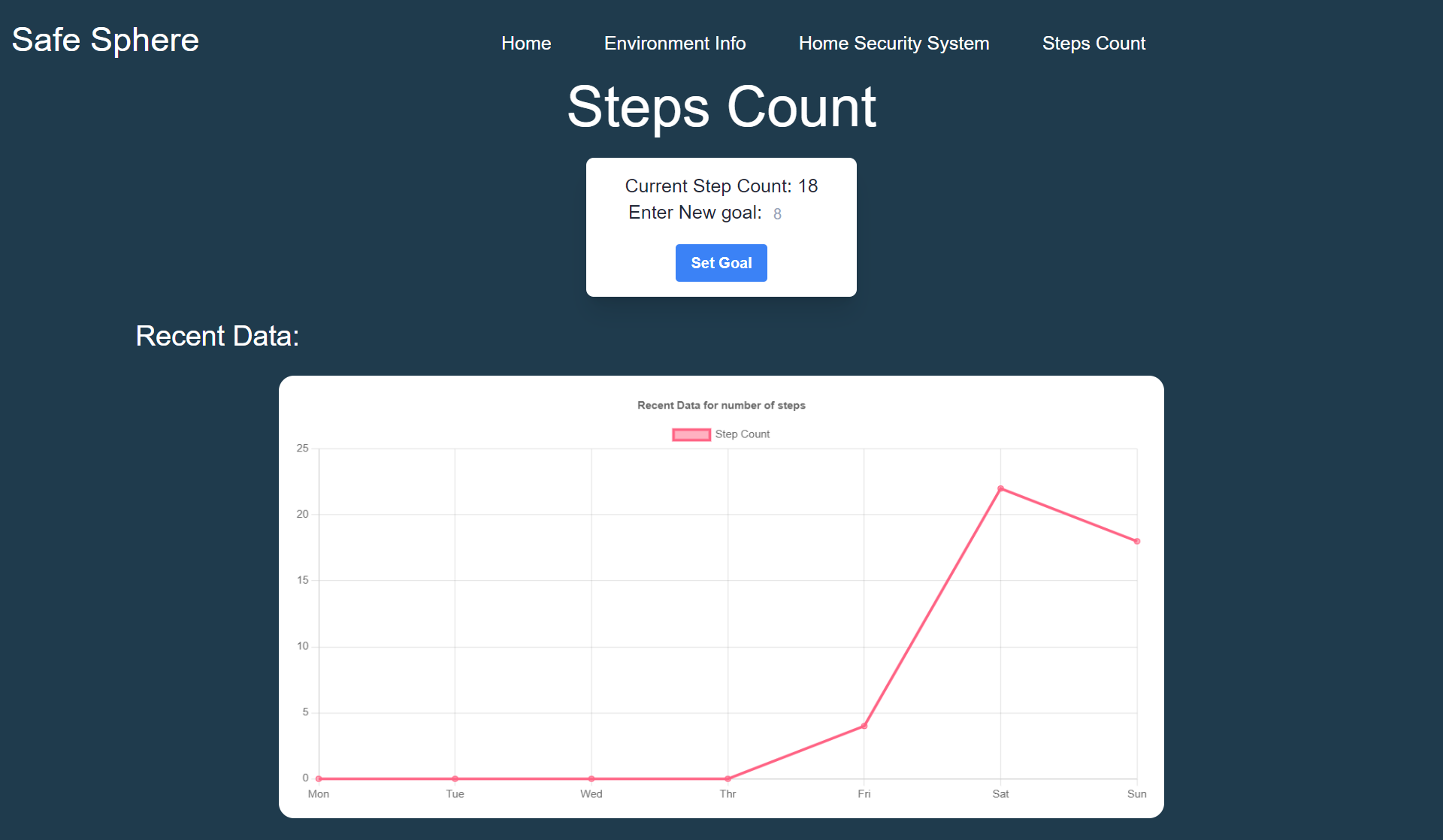This screenshot has width=1443, height=840.
Task: Click the Monday data point on chart
Action: pyautogui.click(x=319, y=778)
